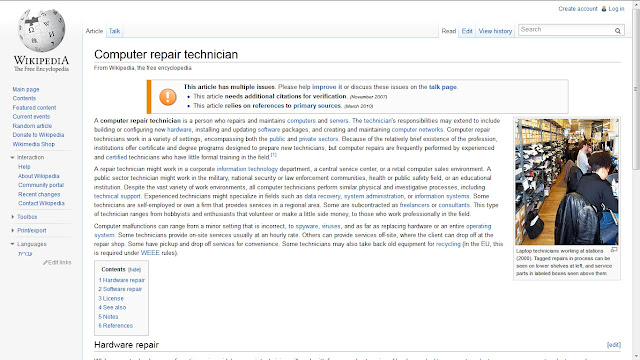Open the 'technical support' link
Viewport: 640px width, 360px height.
click(x=117, y=196)
